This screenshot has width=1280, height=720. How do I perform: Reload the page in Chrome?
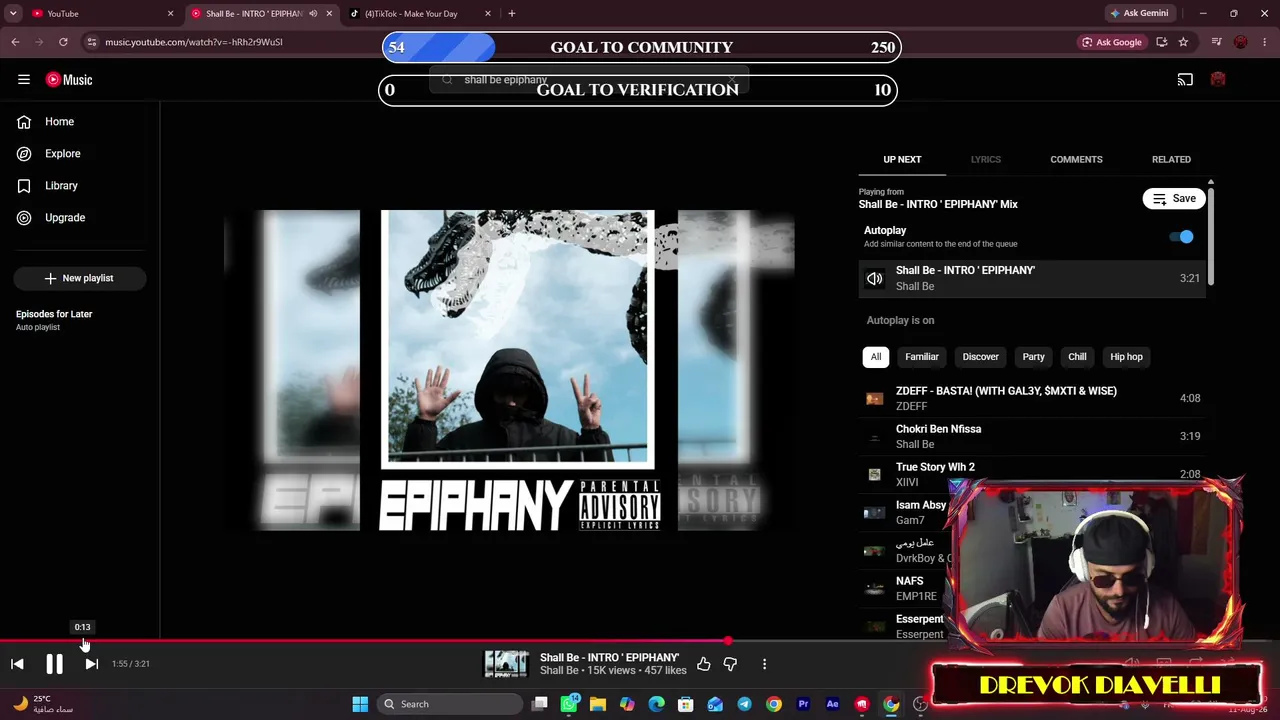(x=63, y=42)
